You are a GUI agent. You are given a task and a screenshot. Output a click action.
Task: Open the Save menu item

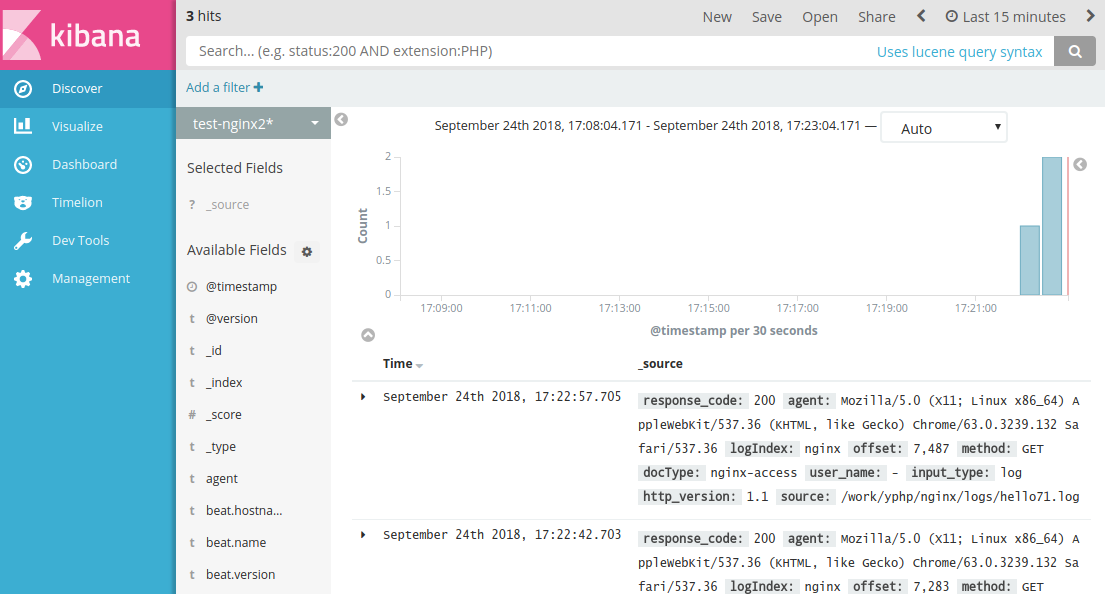click(767, 17)
